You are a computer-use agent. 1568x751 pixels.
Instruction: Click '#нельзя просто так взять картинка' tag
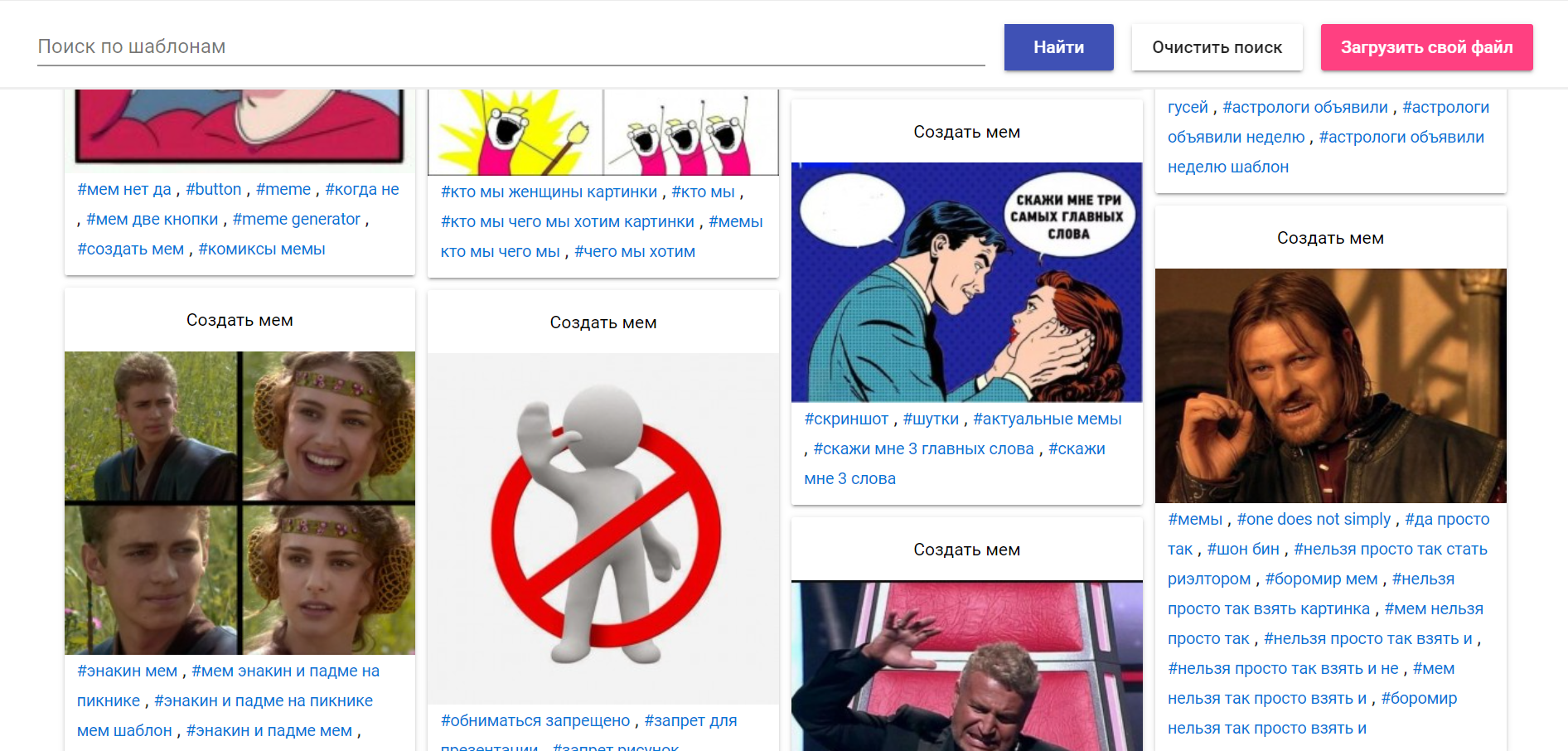pos(1311,594)
